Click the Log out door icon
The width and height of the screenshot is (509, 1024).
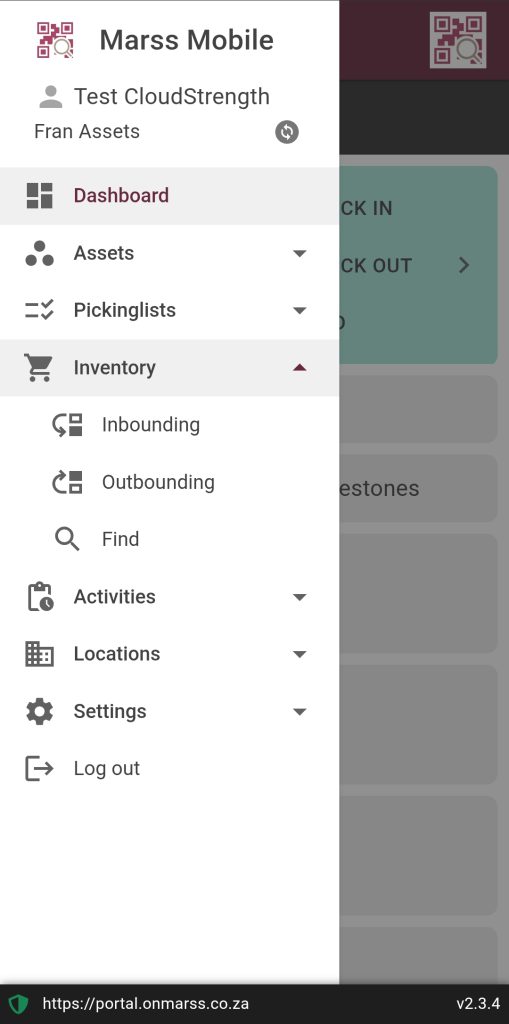[x=39, y=768]
